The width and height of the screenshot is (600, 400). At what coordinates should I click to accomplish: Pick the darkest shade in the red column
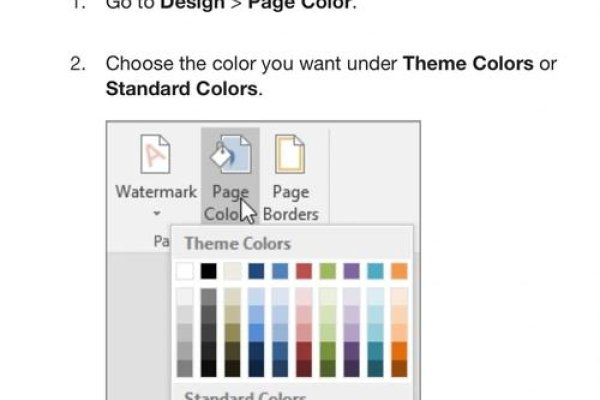tap(304, 368)
